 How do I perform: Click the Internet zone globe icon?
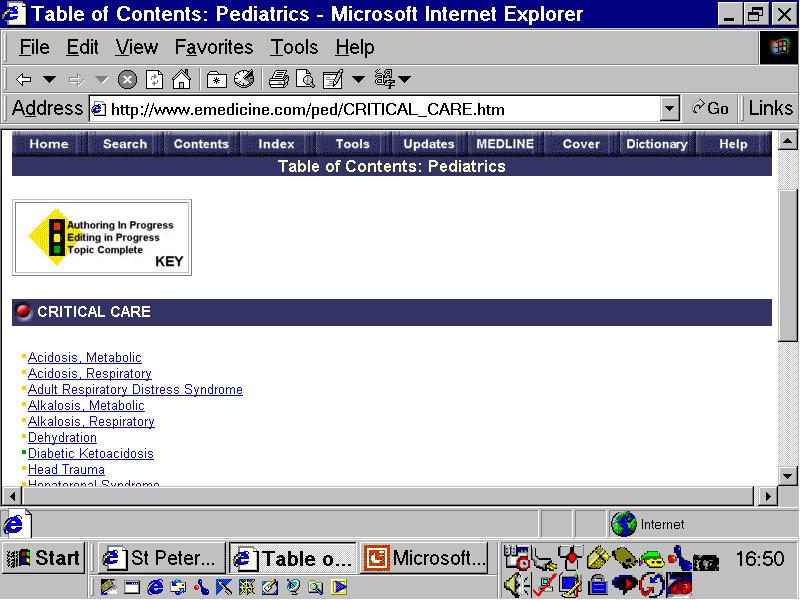click(x=623, y=524)
